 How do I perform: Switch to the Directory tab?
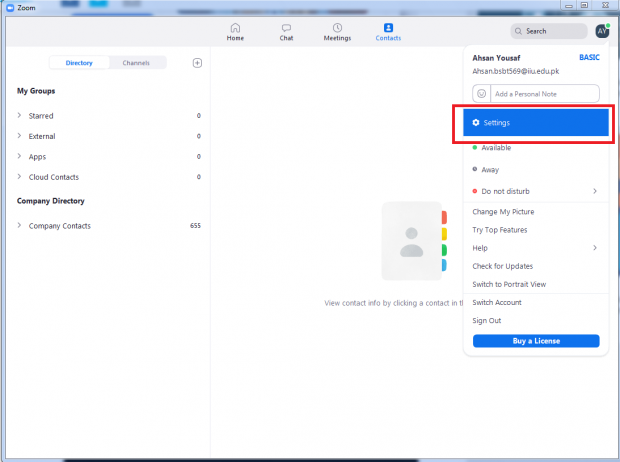tap(79, 63)
